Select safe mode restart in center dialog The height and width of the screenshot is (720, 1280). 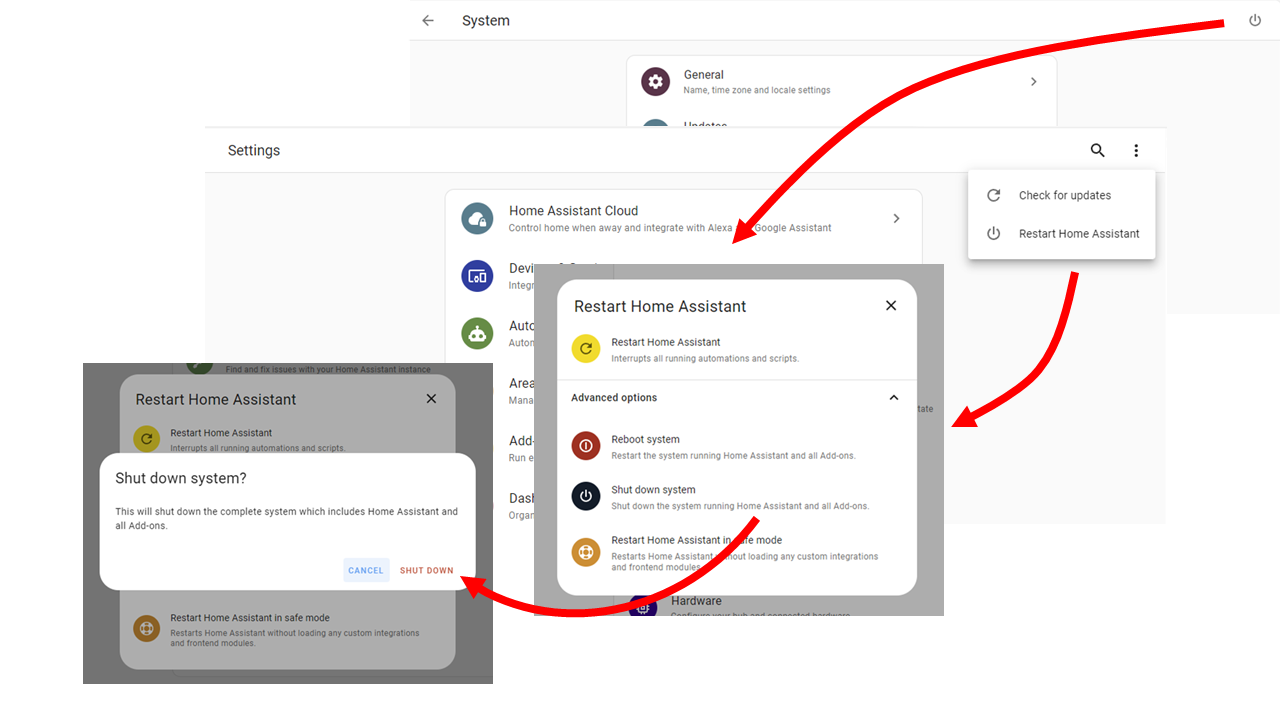coord(737,552)
